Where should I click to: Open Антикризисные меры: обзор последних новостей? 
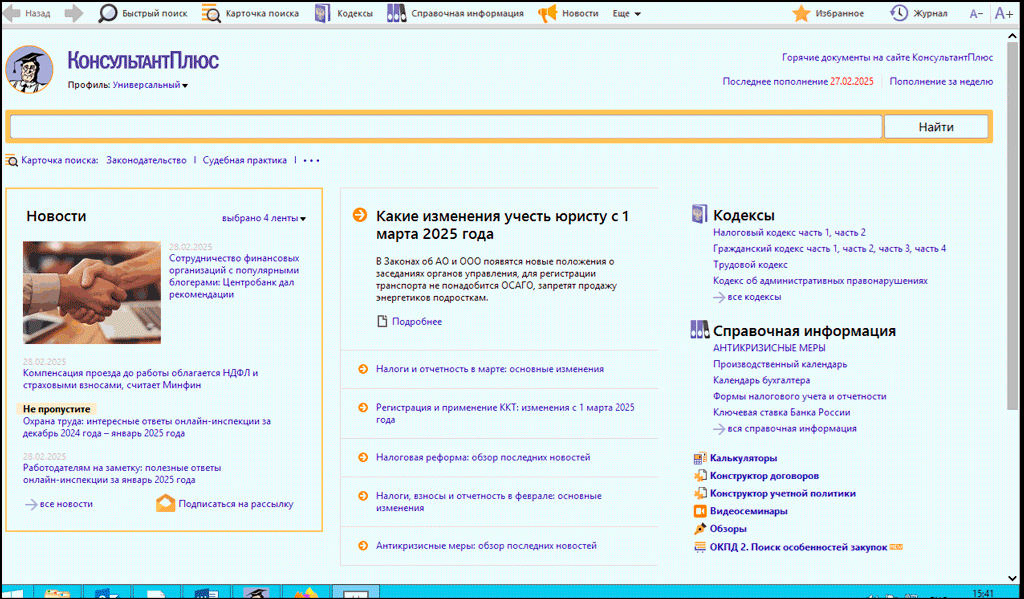[486, 545]
